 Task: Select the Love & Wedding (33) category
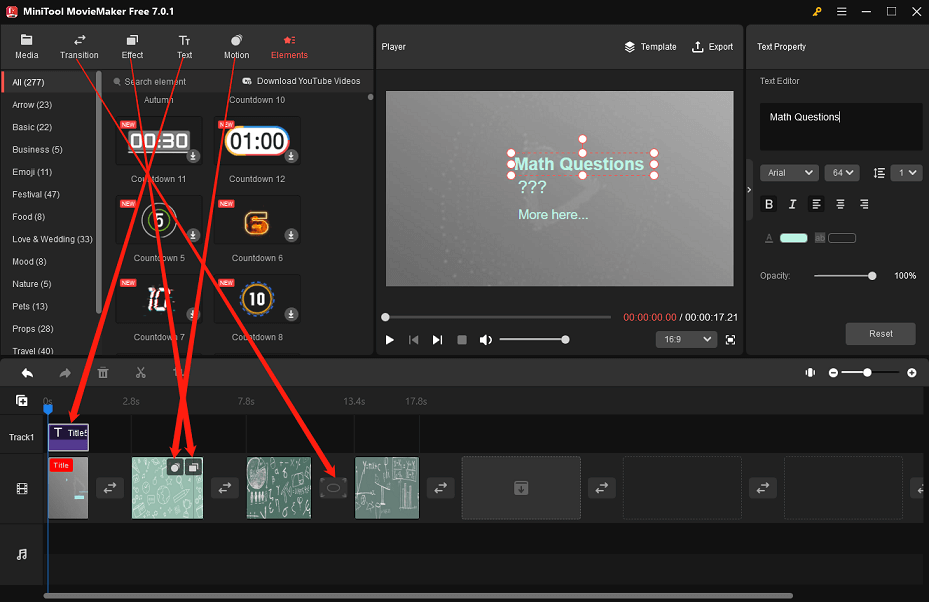coord(52,239)
